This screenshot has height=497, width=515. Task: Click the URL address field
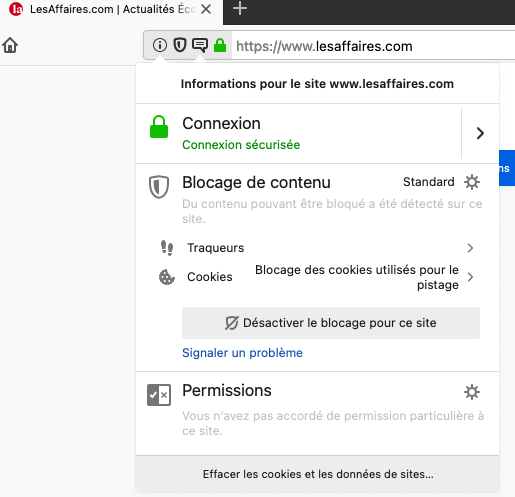click(373, 46)
